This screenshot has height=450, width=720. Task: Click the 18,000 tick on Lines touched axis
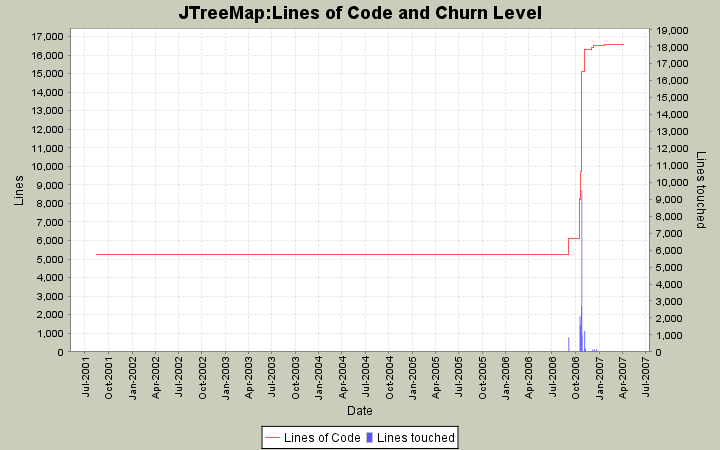672,48
